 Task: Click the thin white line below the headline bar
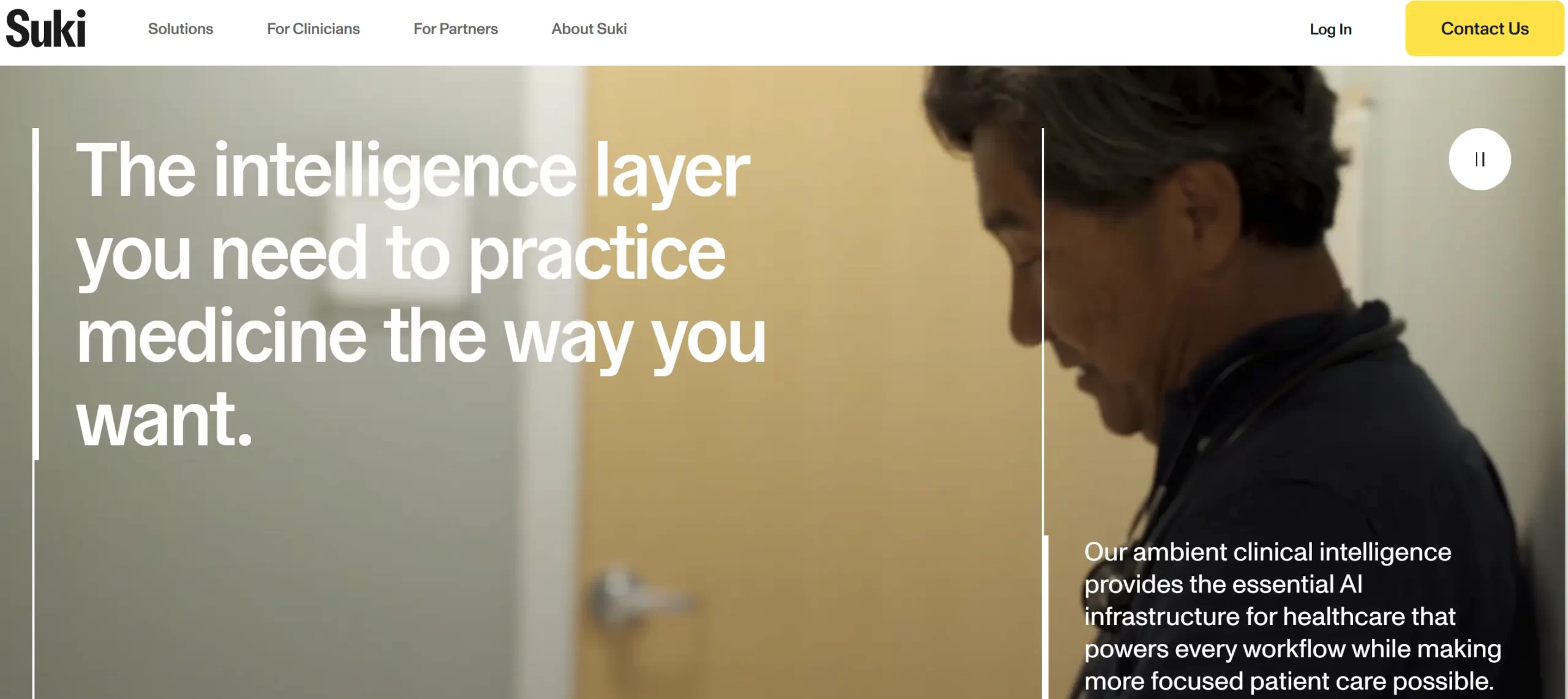point(34,579)
